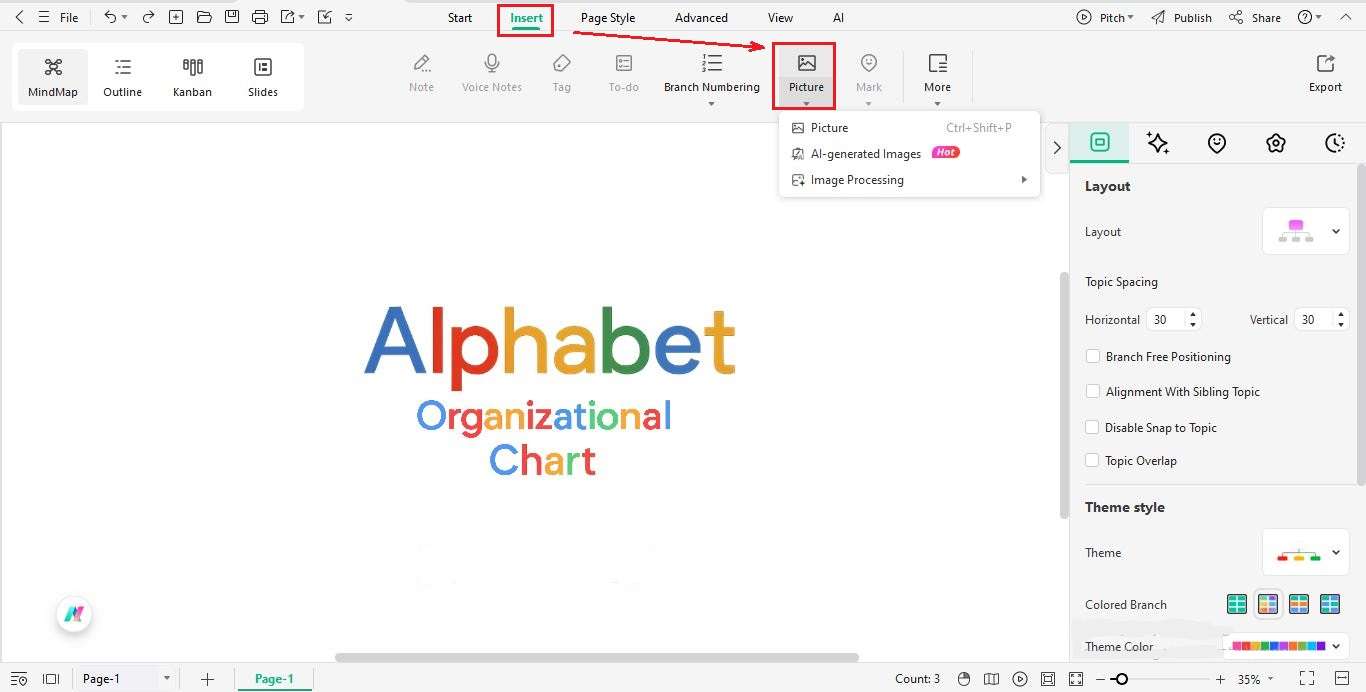Open the View tab
The height and width of the screenshot is (692, 1366).
pyautogui.click(x=780, y=18)
